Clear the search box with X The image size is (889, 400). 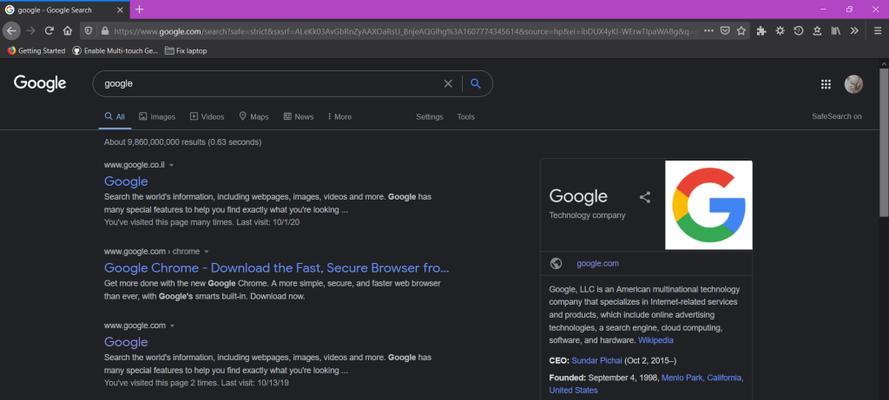point(448,84)
